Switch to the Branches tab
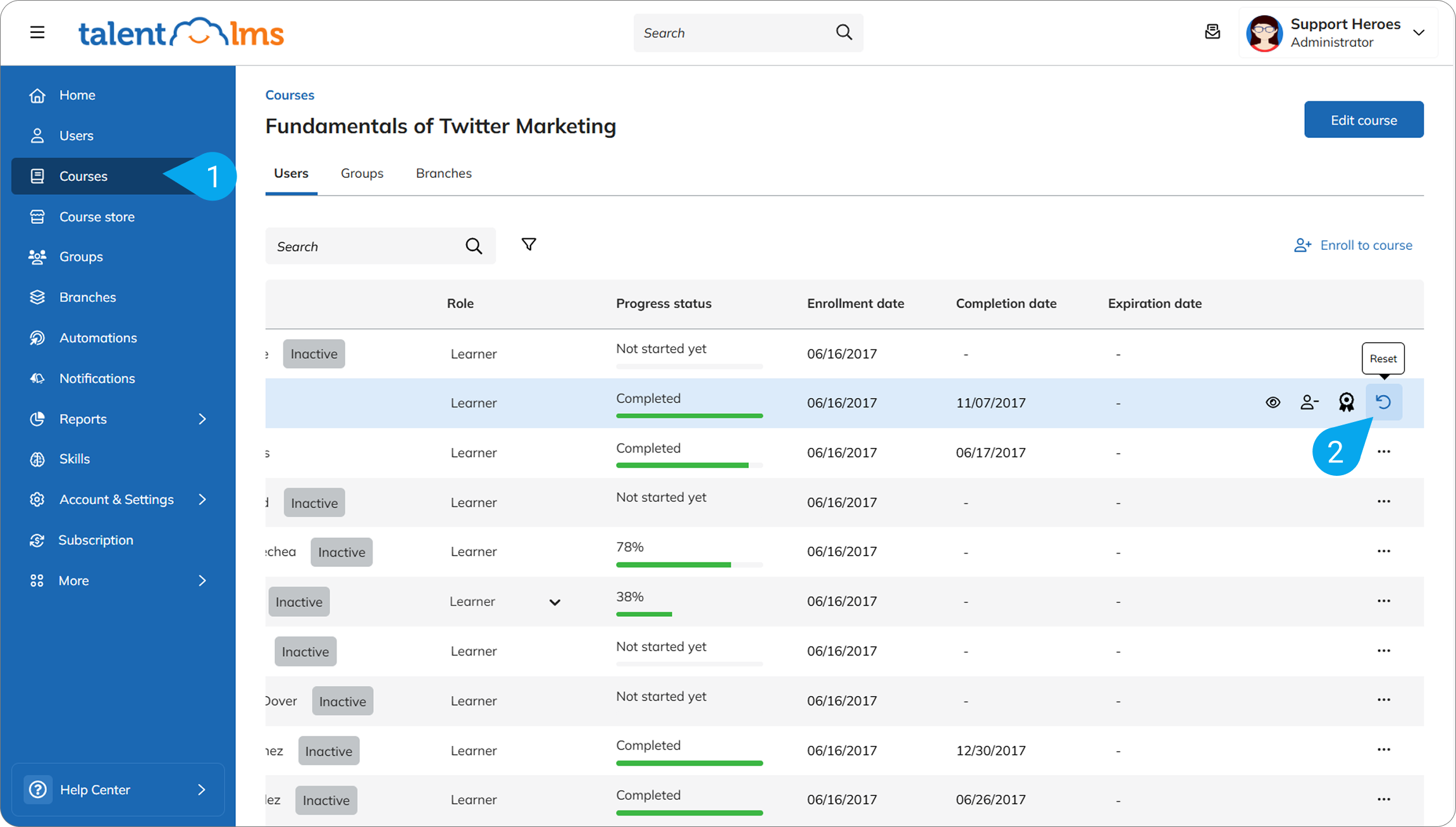Screen dimensions: 1456x827 [444, 173]
